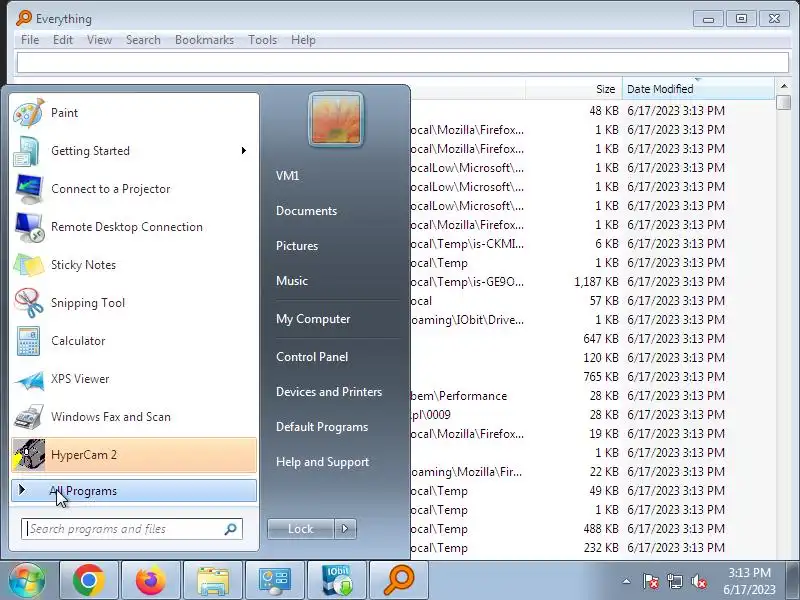Launch HyperCam 2
Viewport: 800px width, 600px height.
tap(134, 455)
